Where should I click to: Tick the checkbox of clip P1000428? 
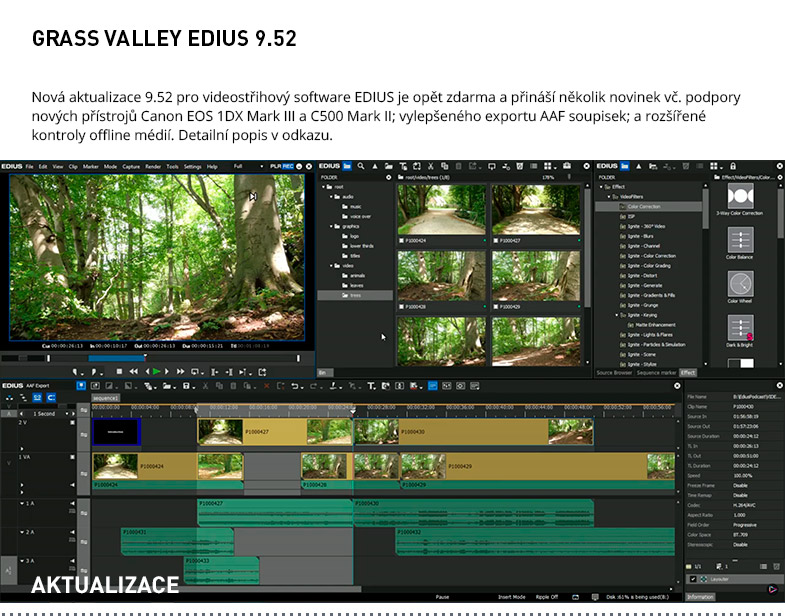click(401, 306)
